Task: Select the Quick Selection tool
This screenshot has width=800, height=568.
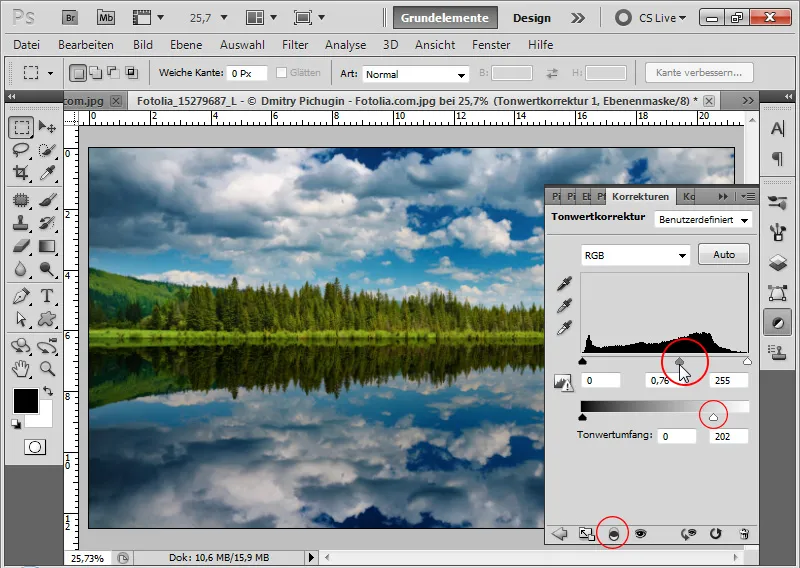Action: (x=47, y=151)
